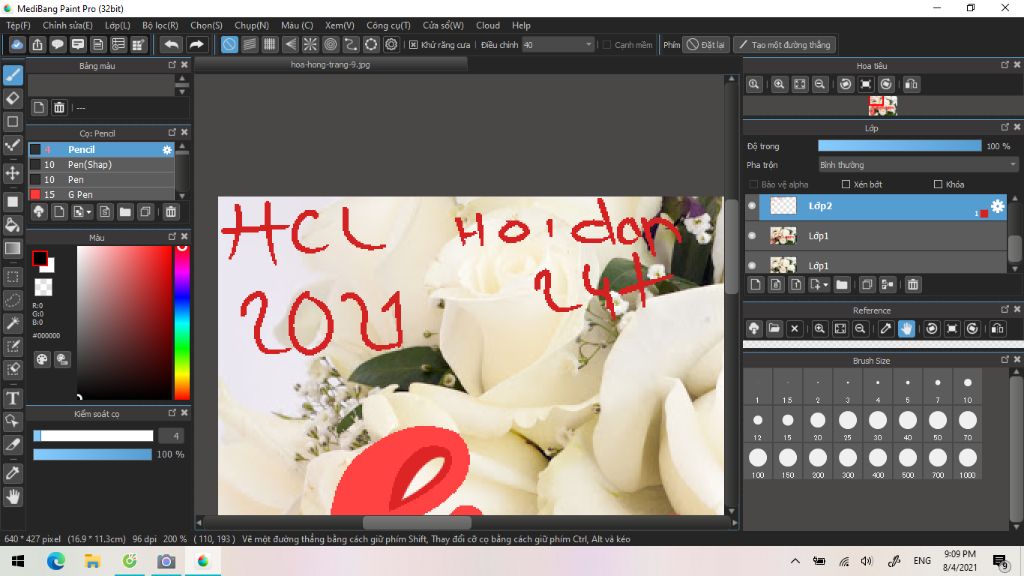Screen dimensions: 1024x576
Task: Delete brush with trash icon in brush panel
Action: click(171, 212)
